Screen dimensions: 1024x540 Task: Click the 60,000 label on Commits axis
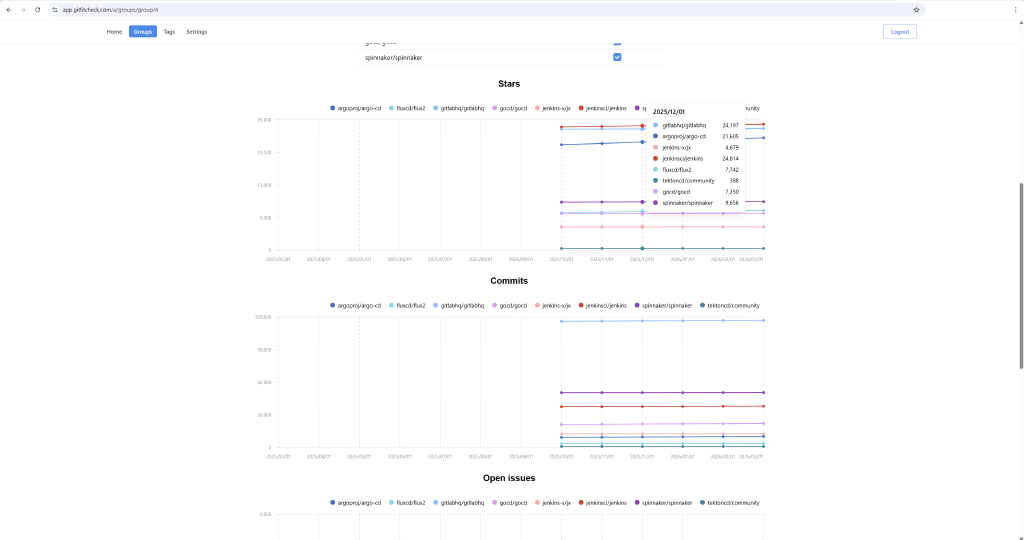264,383
